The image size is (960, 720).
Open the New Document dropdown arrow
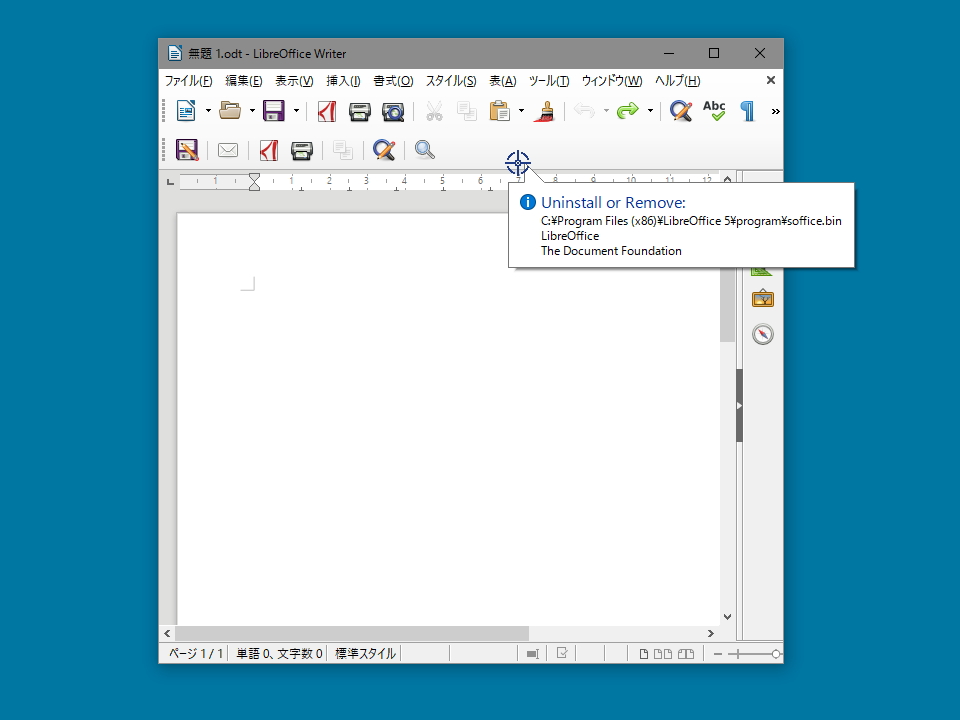(x=208, y=111)
